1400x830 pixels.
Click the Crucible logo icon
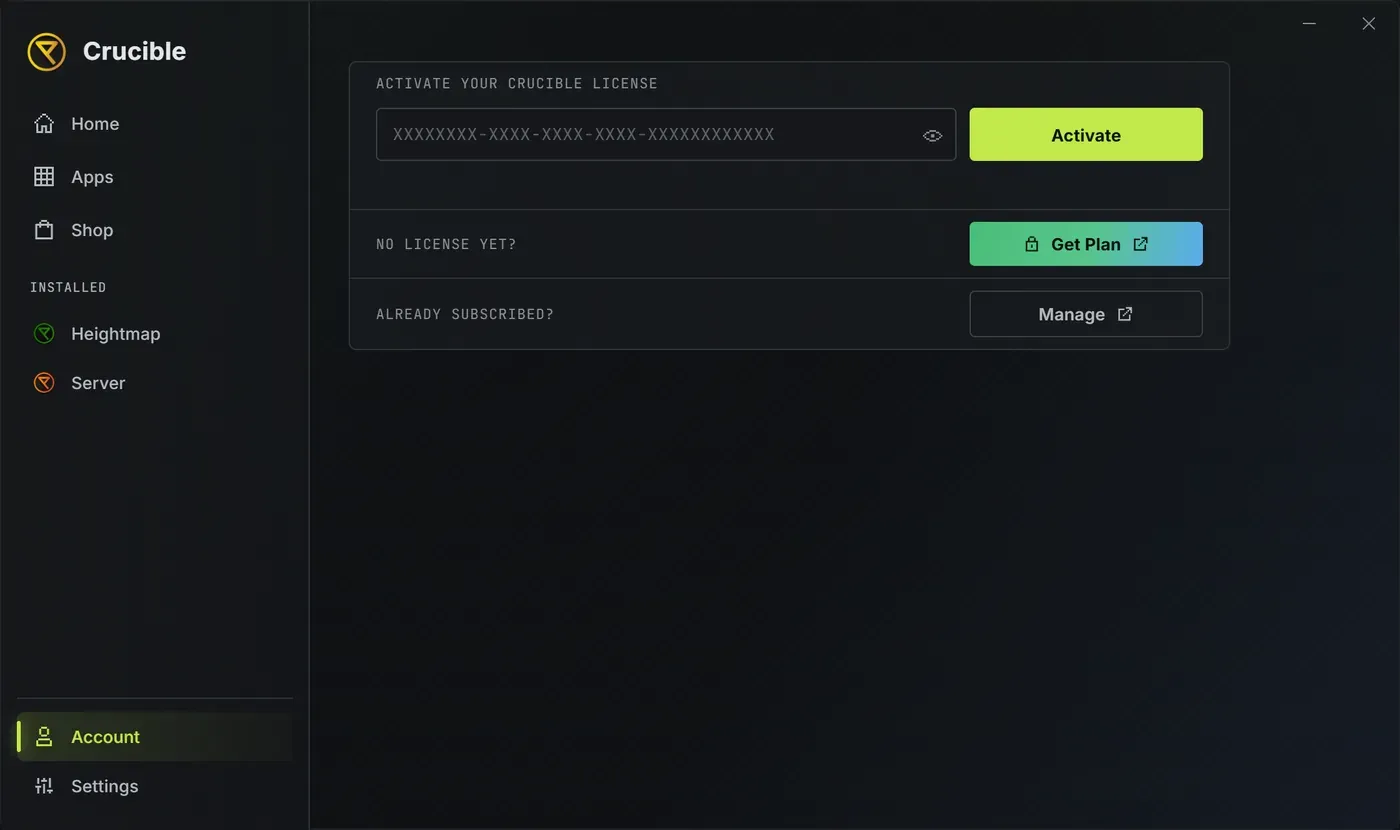pyautogui.click(x=46, y=51)
